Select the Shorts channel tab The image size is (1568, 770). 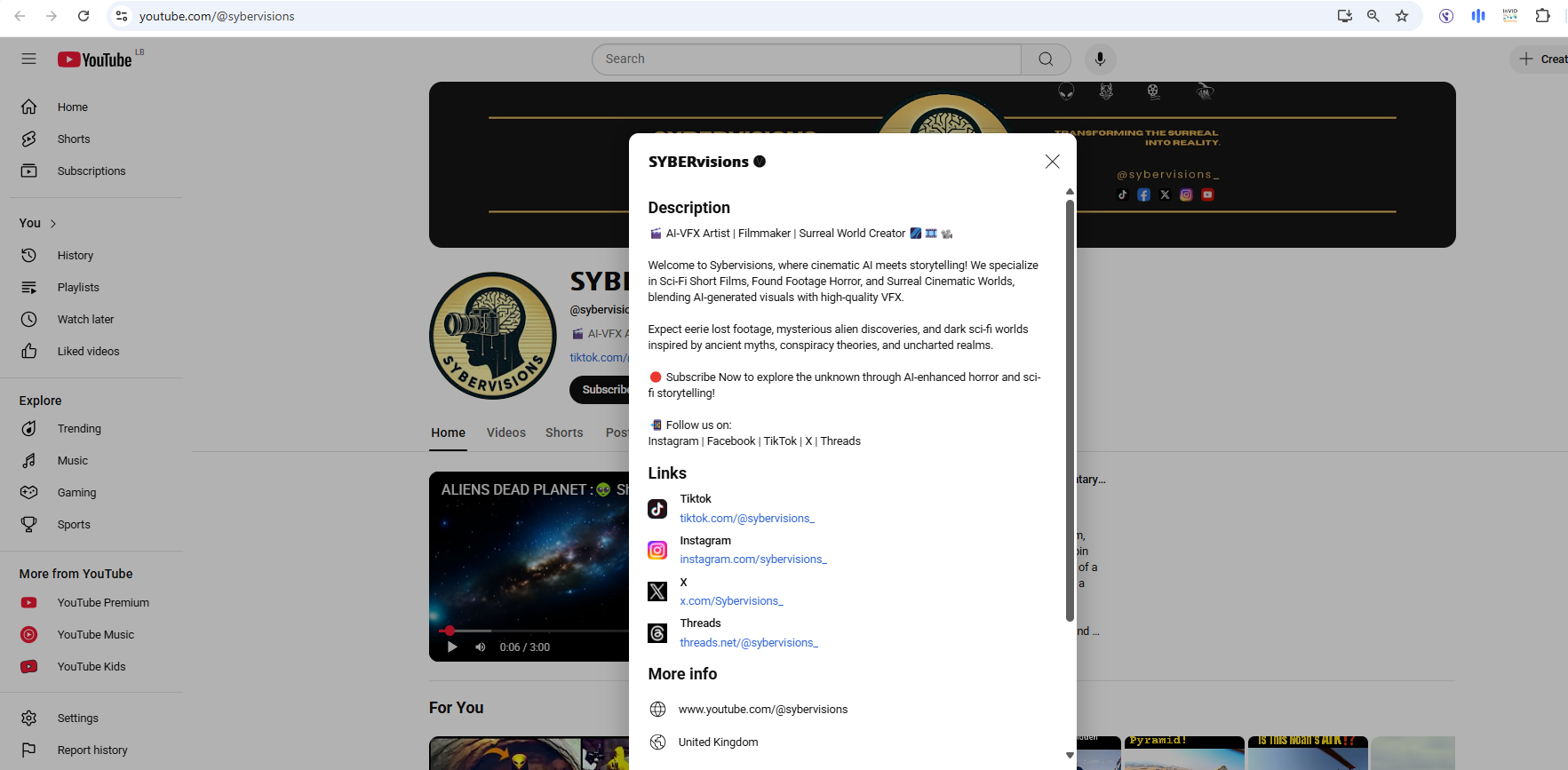[564, 433]
